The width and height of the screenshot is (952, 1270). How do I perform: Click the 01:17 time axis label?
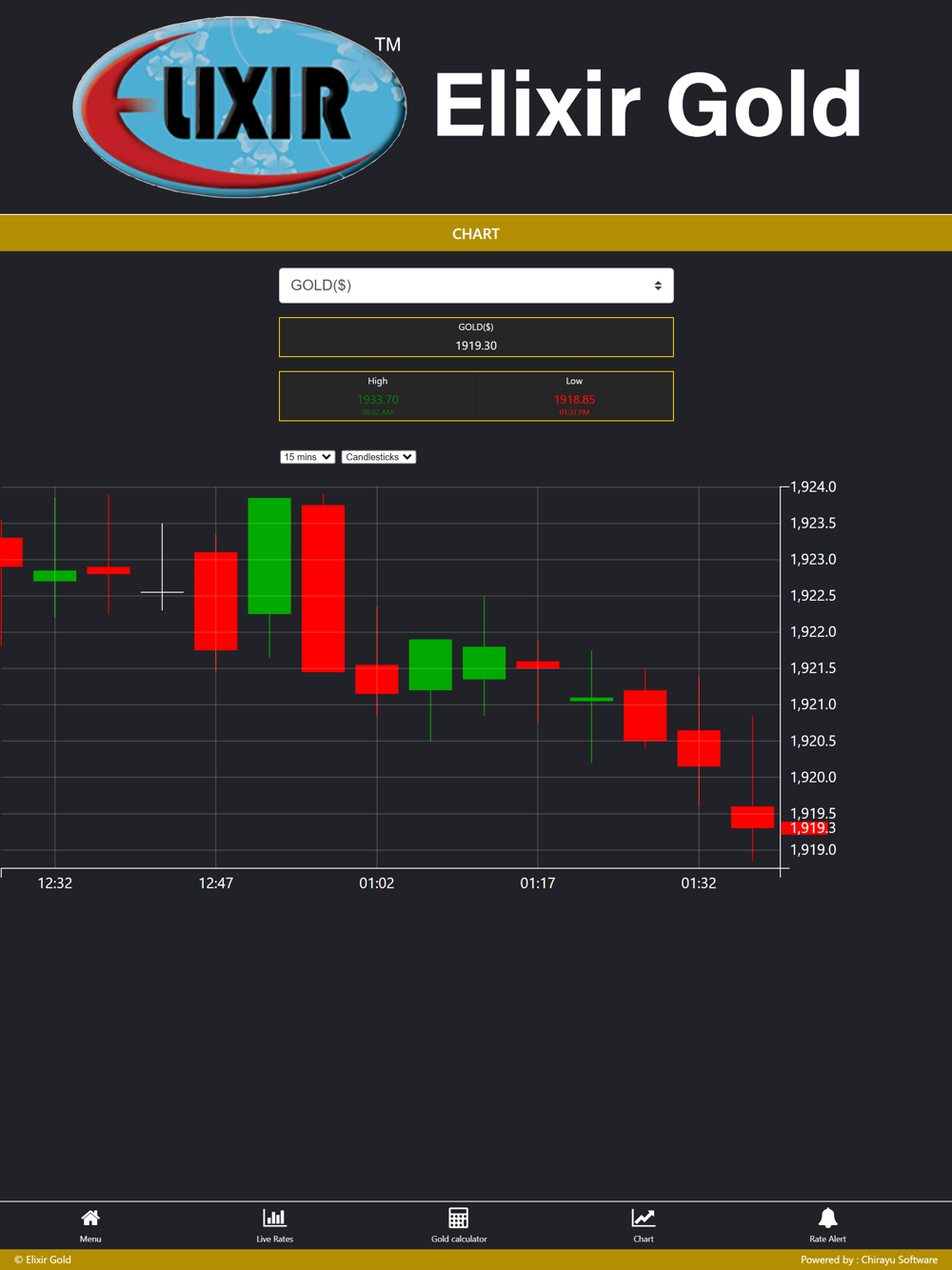538,883
